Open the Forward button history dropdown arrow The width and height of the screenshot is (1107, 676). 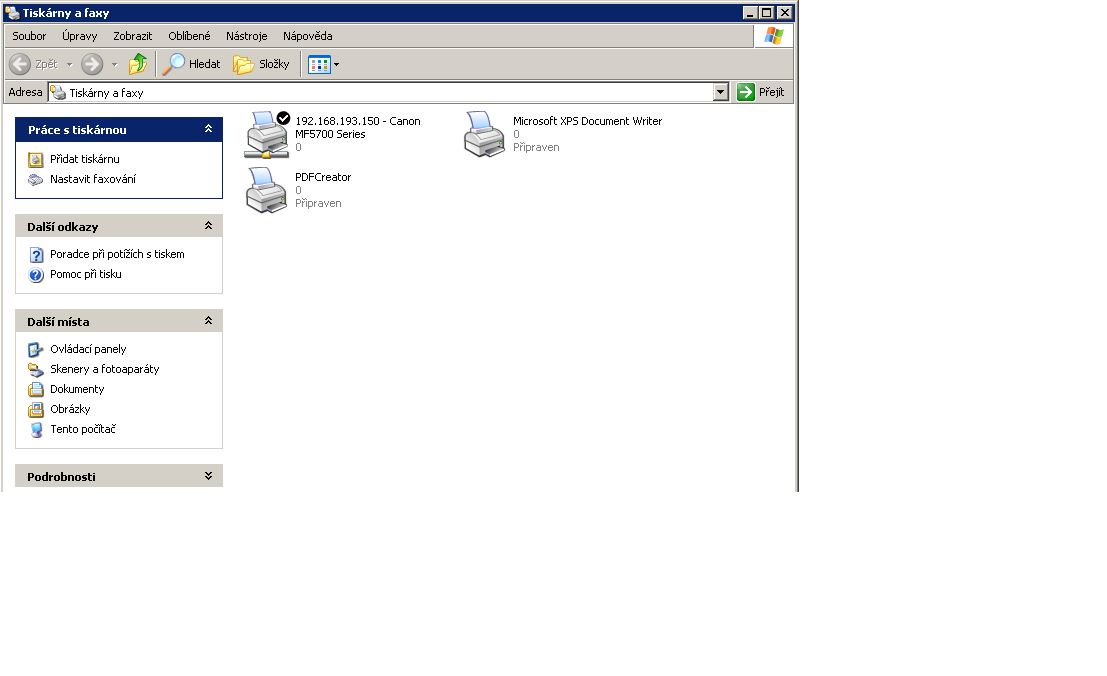point(114,65)
